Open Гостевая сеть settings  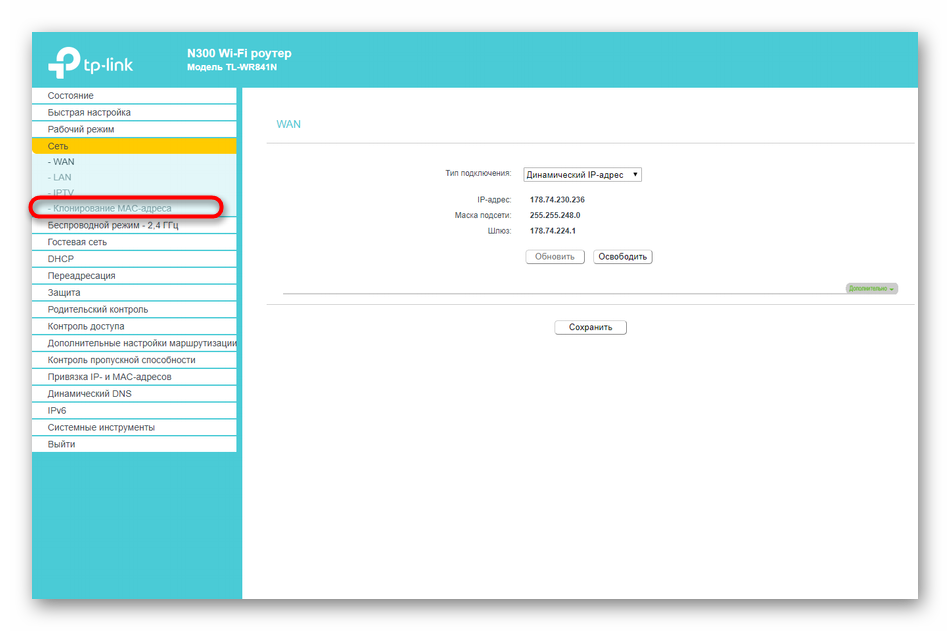tap(134, 242)
